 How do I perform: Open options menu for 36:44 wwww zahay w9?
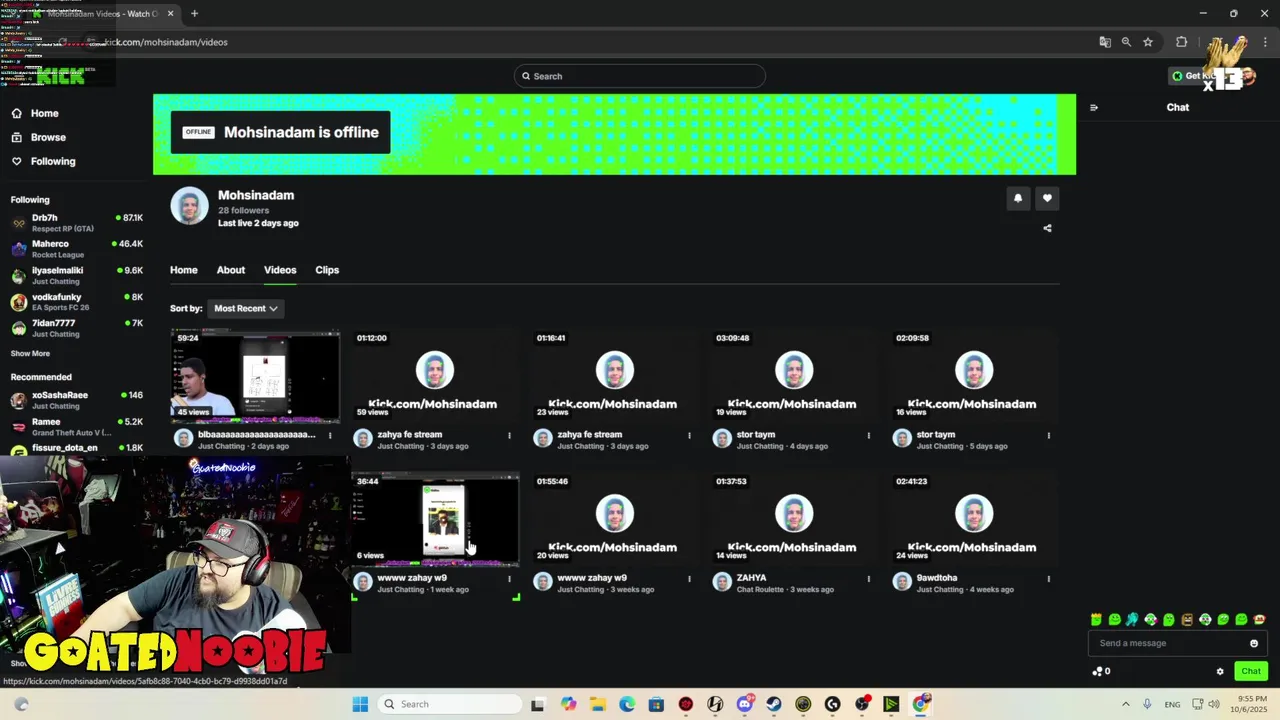tap(509, 578)
